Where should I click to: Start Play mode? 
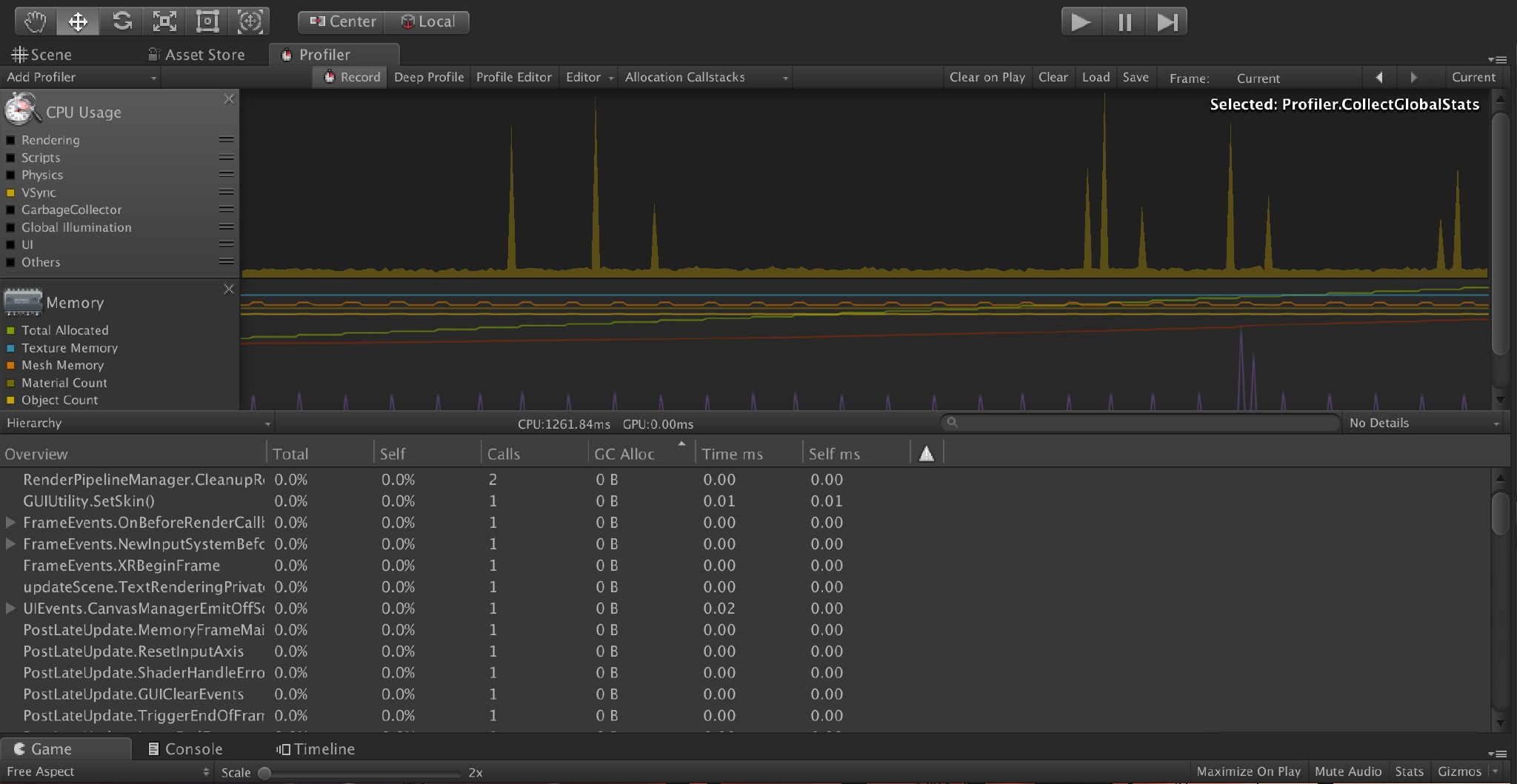tap(1081, 21)
